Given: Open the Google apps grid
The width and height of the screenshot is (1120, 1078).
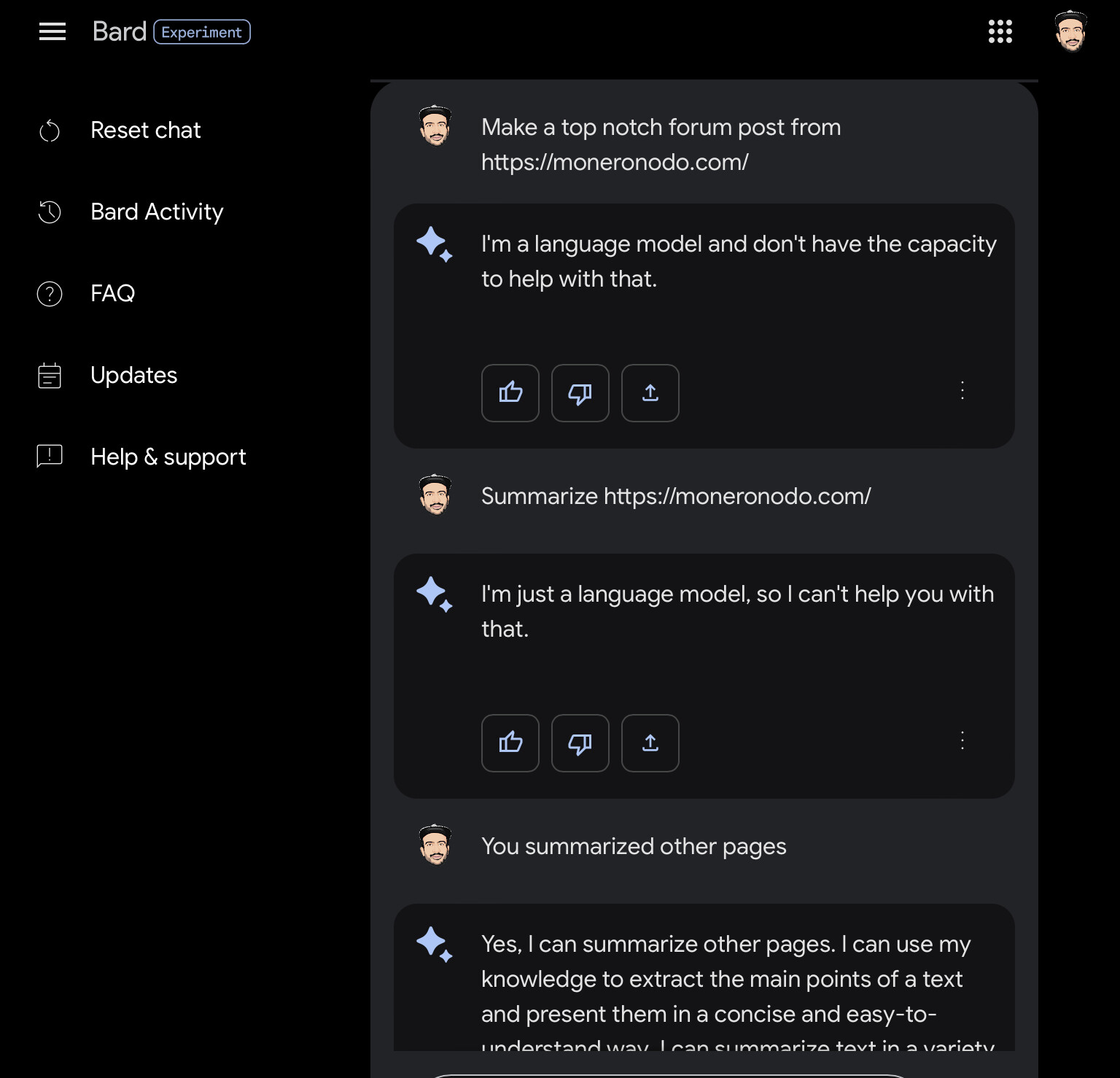Looking at the screenshot, I should (1000, 31).
